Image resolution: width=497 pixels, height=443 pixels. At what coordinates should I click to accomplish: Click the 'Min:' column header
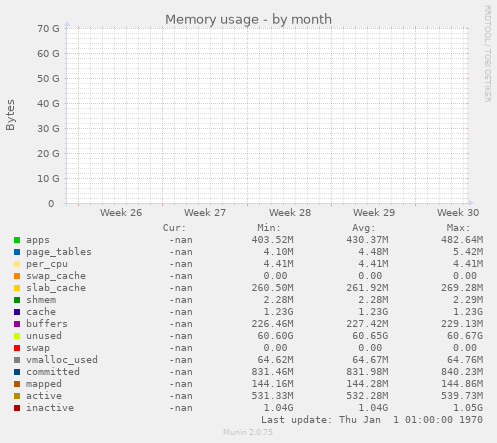269,228
